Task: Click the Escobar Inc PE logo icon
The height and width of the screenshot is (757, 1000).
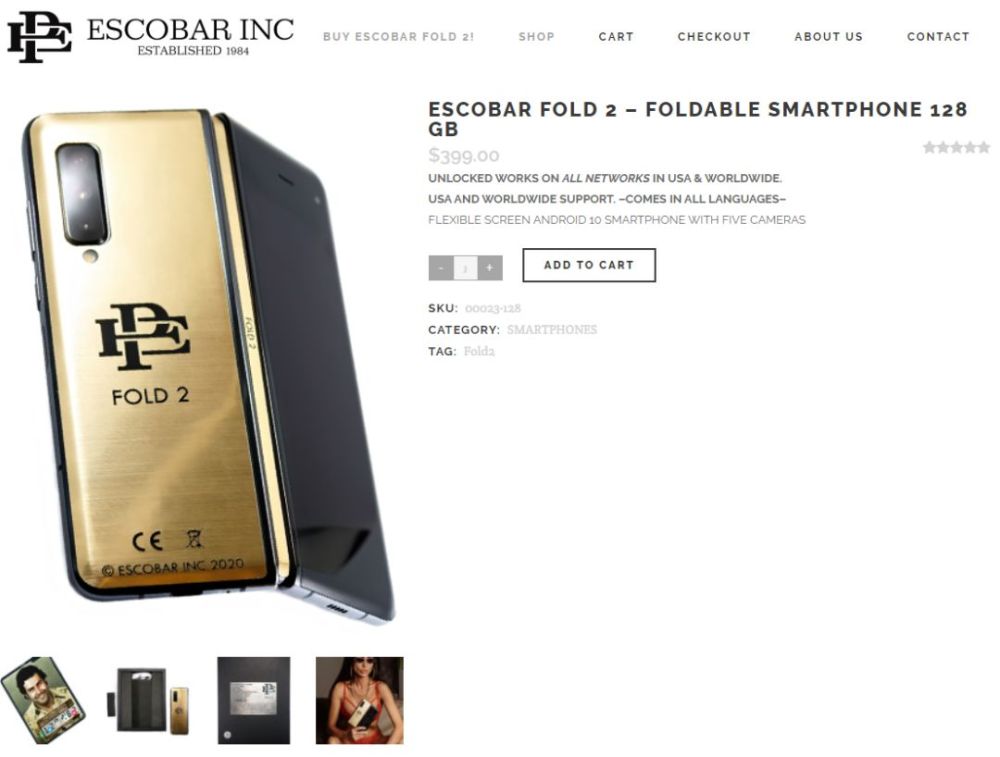Action: [39, 37]
